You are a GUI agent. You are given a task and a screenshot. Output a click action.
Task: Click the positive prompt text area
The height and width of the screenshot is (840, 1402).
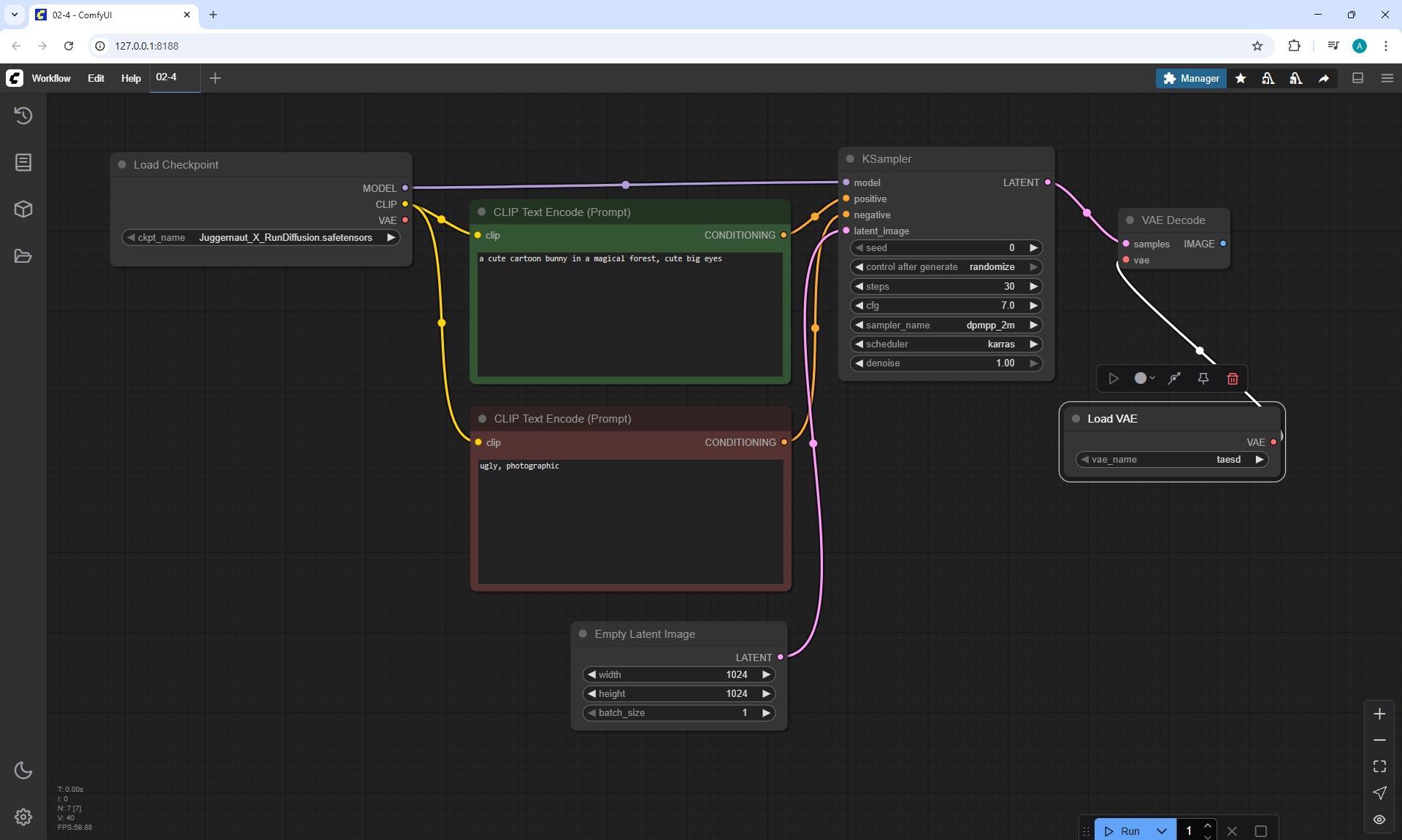[629, 314]
